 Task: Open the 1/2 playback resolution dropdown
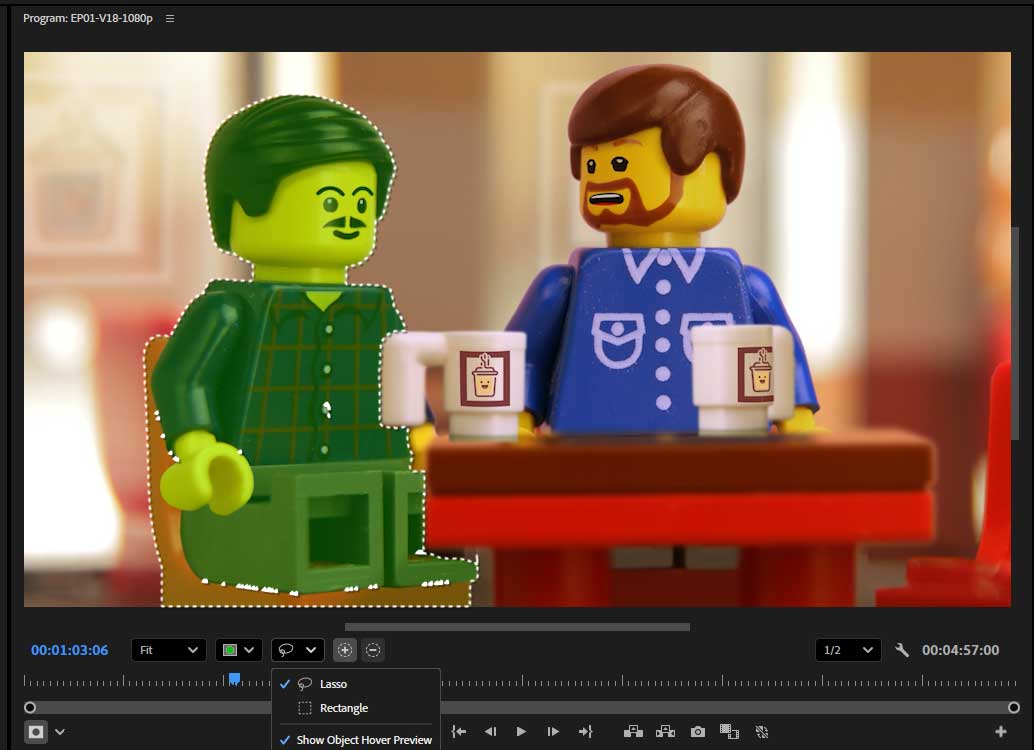coord(848,650)
